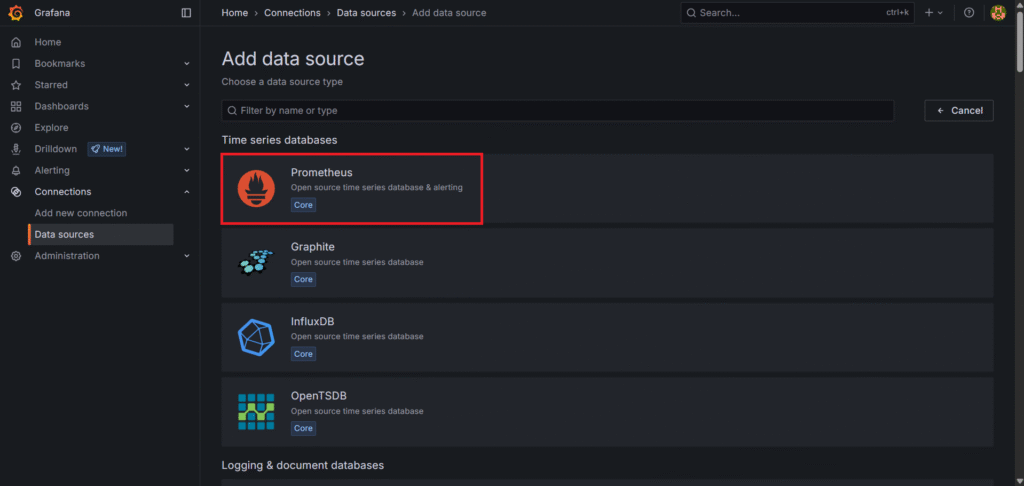Expand the Bookmarks section chevron
This screenshot has width=1024, height=486.
click(187, 63)
